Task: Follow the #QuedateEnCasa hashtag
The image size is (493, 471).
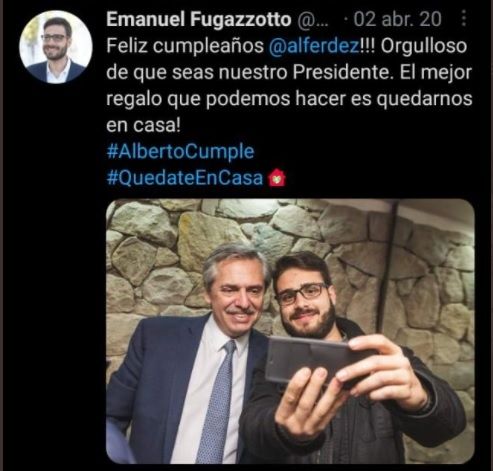Action: click(185, 178)
